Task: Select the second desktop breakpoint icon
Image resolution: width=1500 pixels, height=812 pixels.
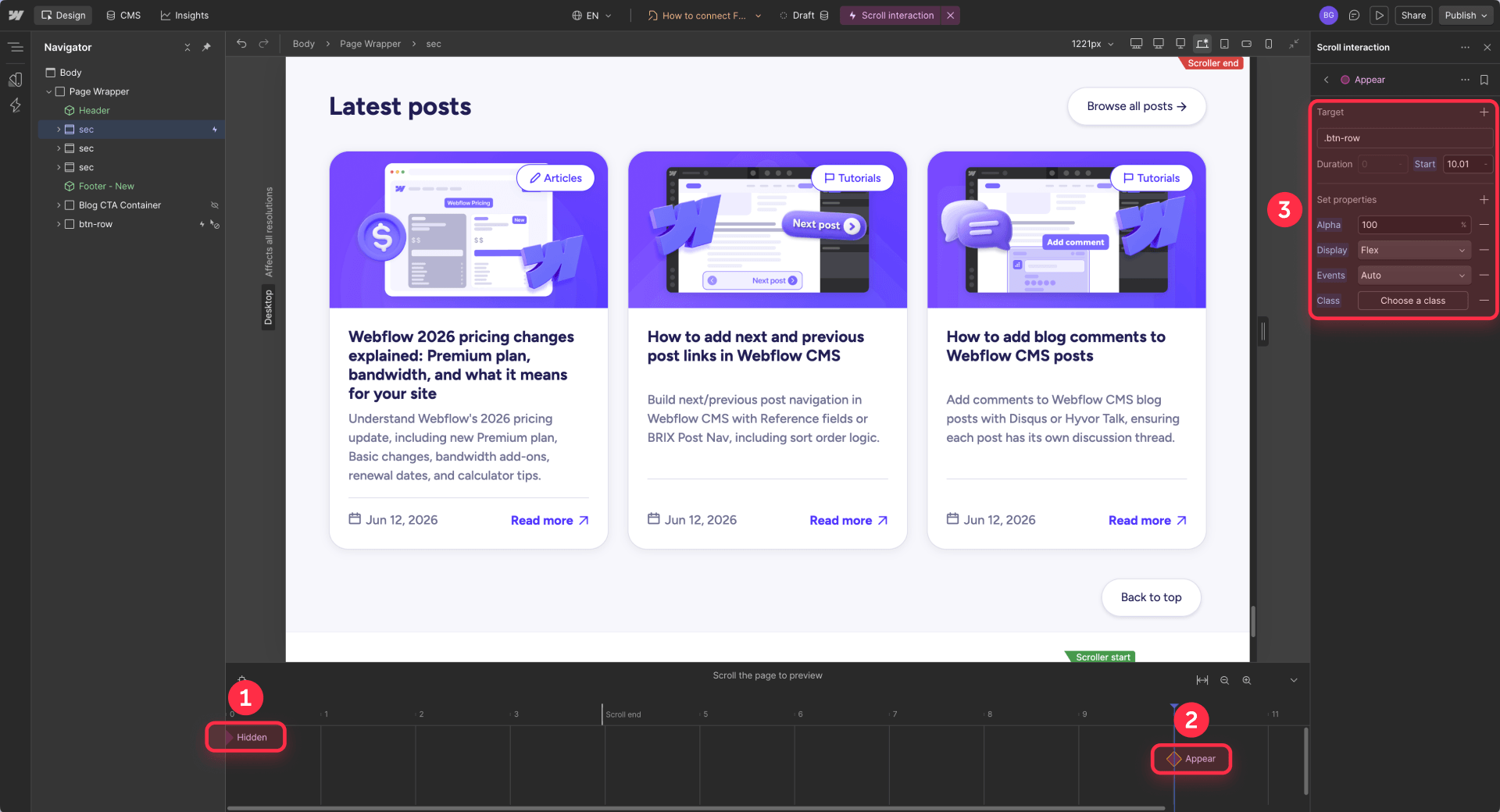Action: [1159, 44]
